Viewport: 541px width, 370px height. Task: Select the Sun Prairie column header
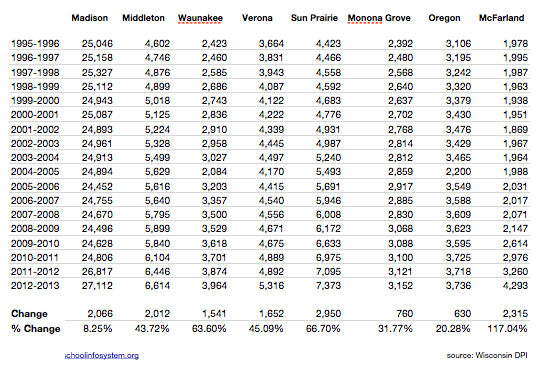(x=314, y=18)
